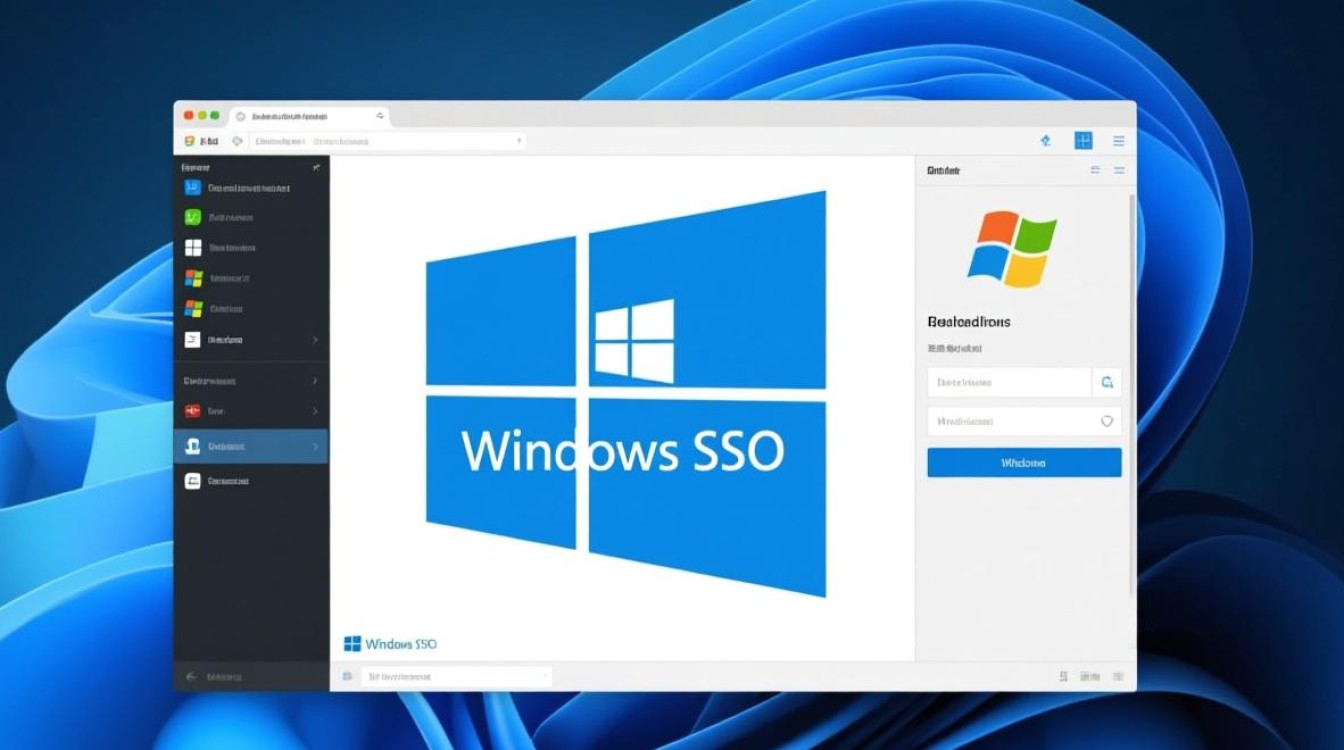The image size is (1344, 750).
Task: Click the pin icon at top of sidebar
Action: [x=316, y=169]
